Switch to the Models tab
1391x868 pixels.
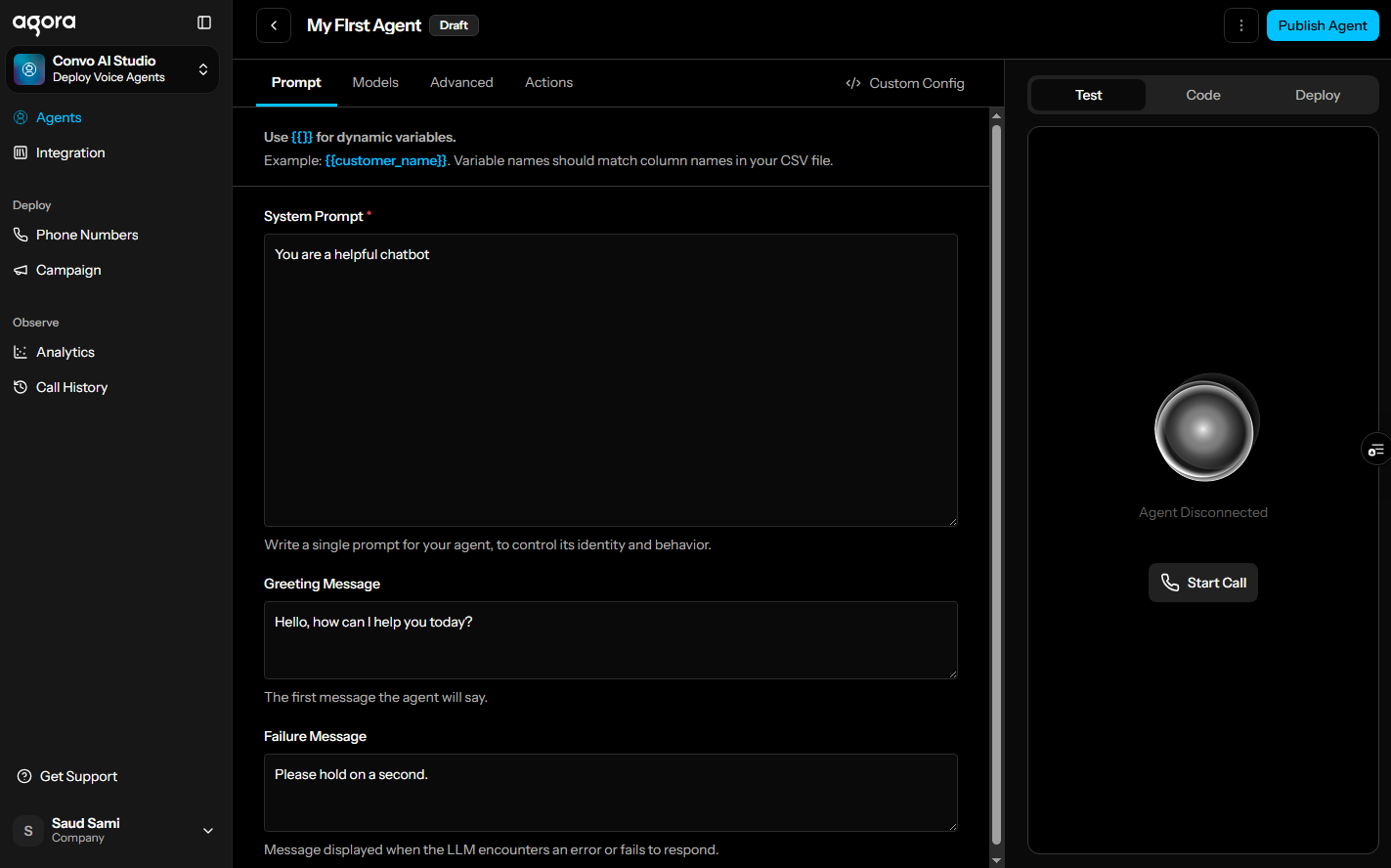[375, 83]
